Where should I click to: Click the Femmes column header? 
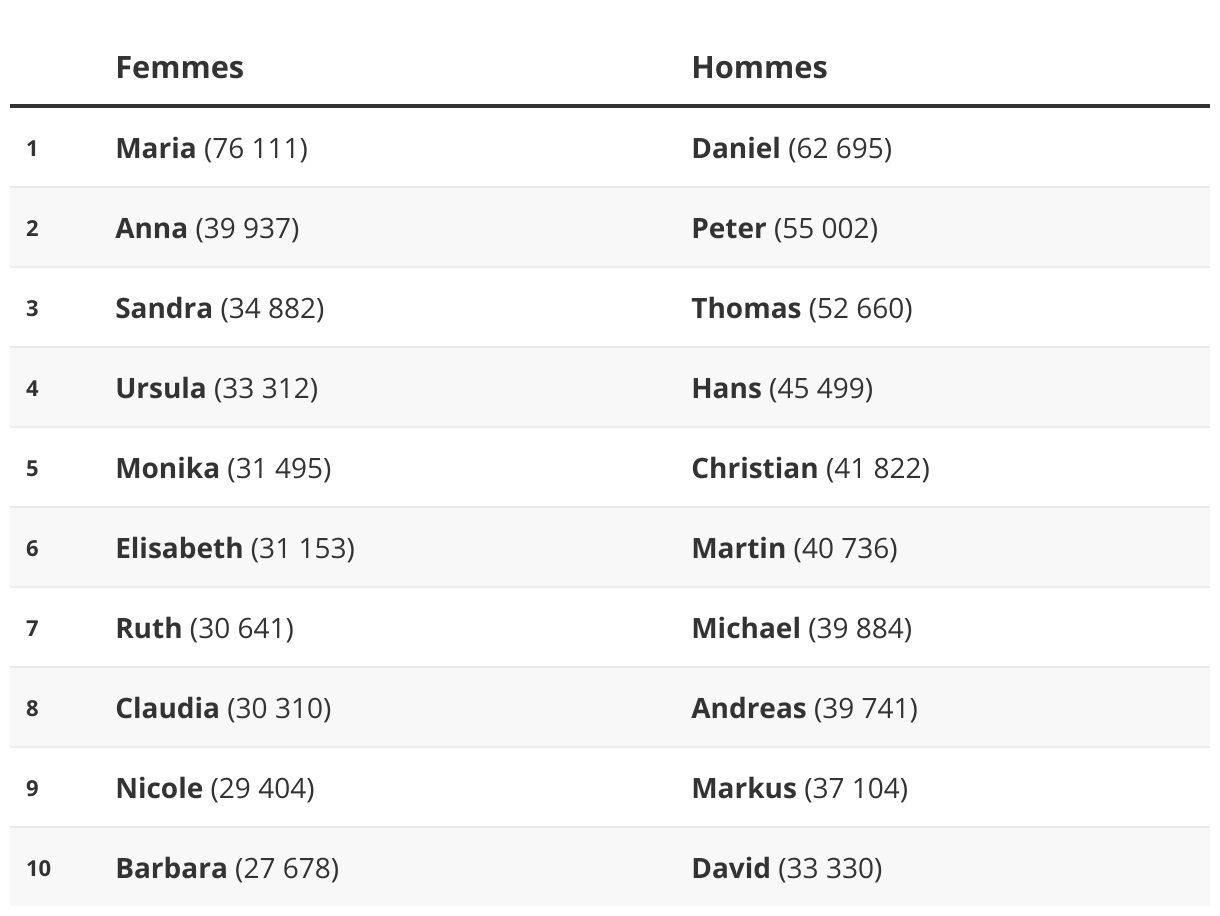click(x=179, y=67)
